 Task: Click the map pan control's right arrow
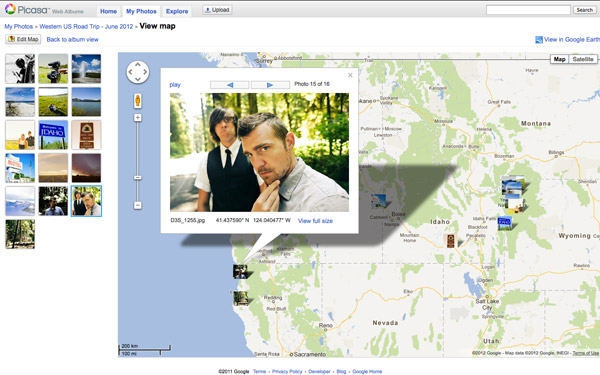pos(145,72)
